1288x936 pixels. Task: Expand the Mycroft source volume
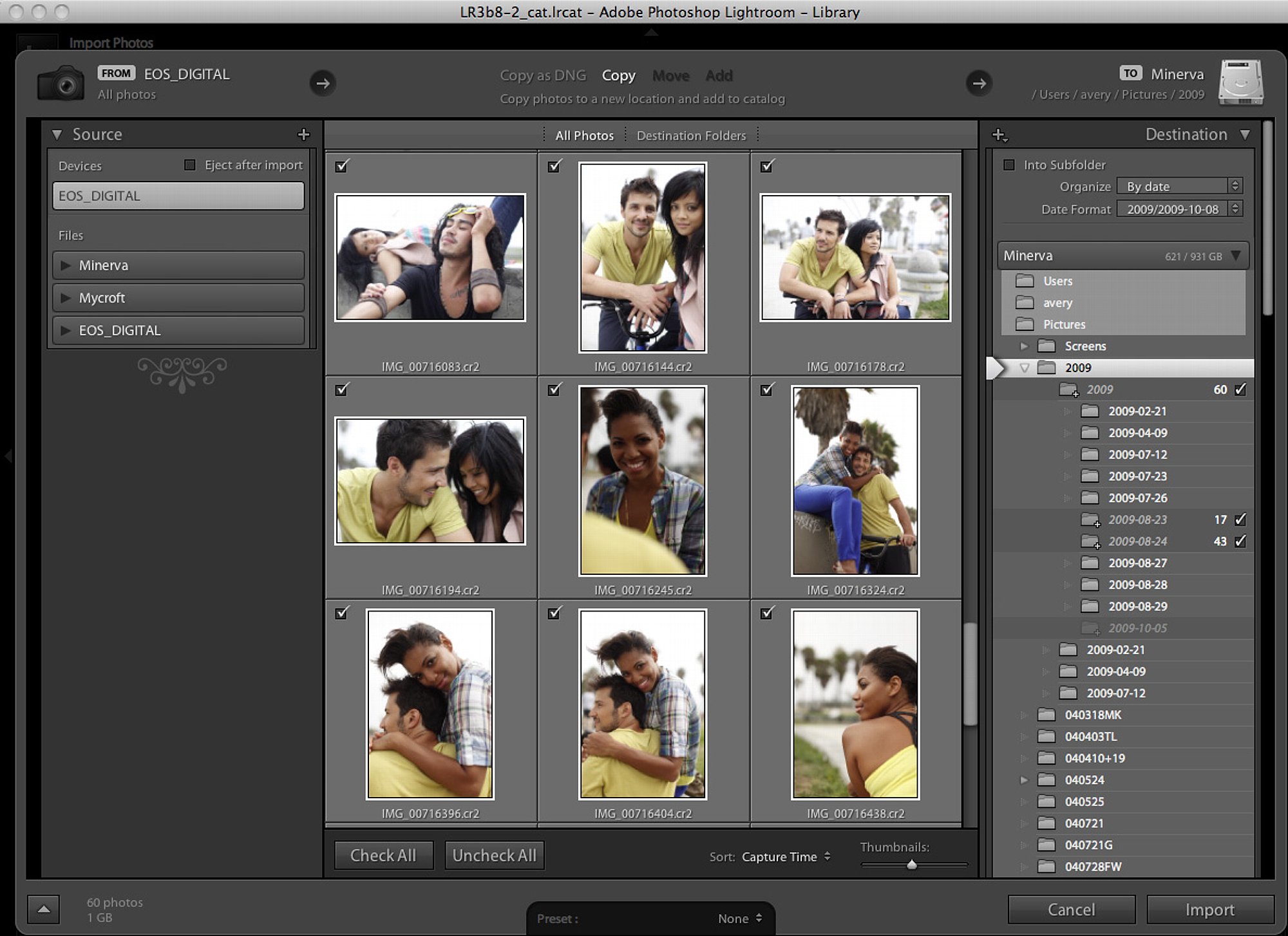pos(65,298)
